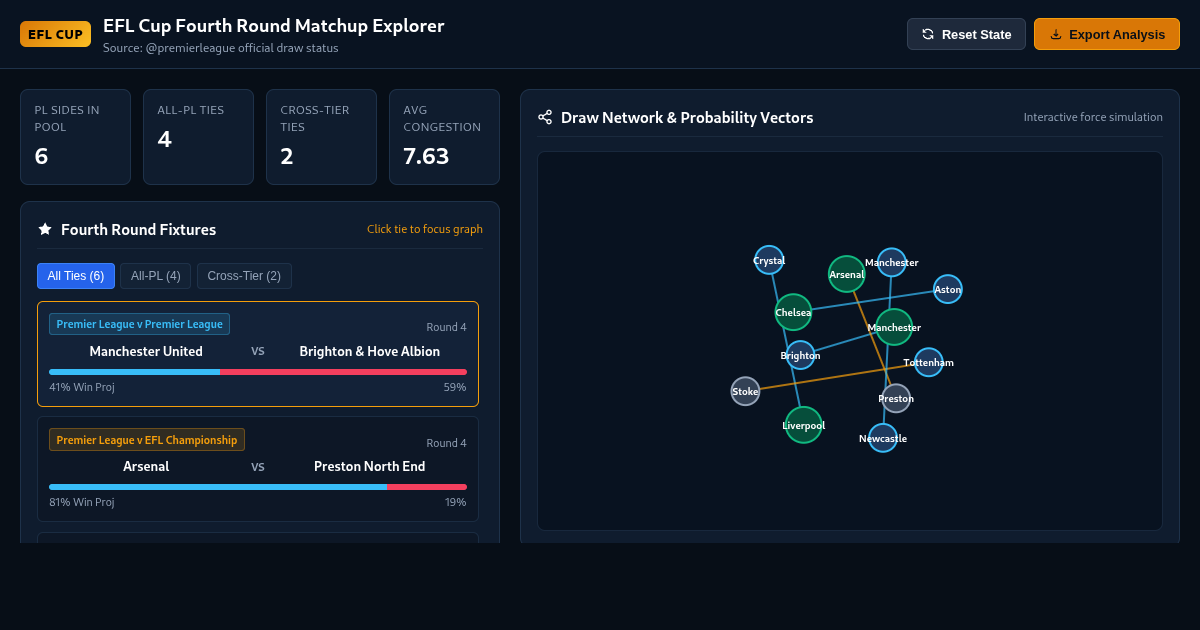Select the upper Manchester node near Arsenal
The height and width of the screenshot is (630, 1200).
point(892,262)
